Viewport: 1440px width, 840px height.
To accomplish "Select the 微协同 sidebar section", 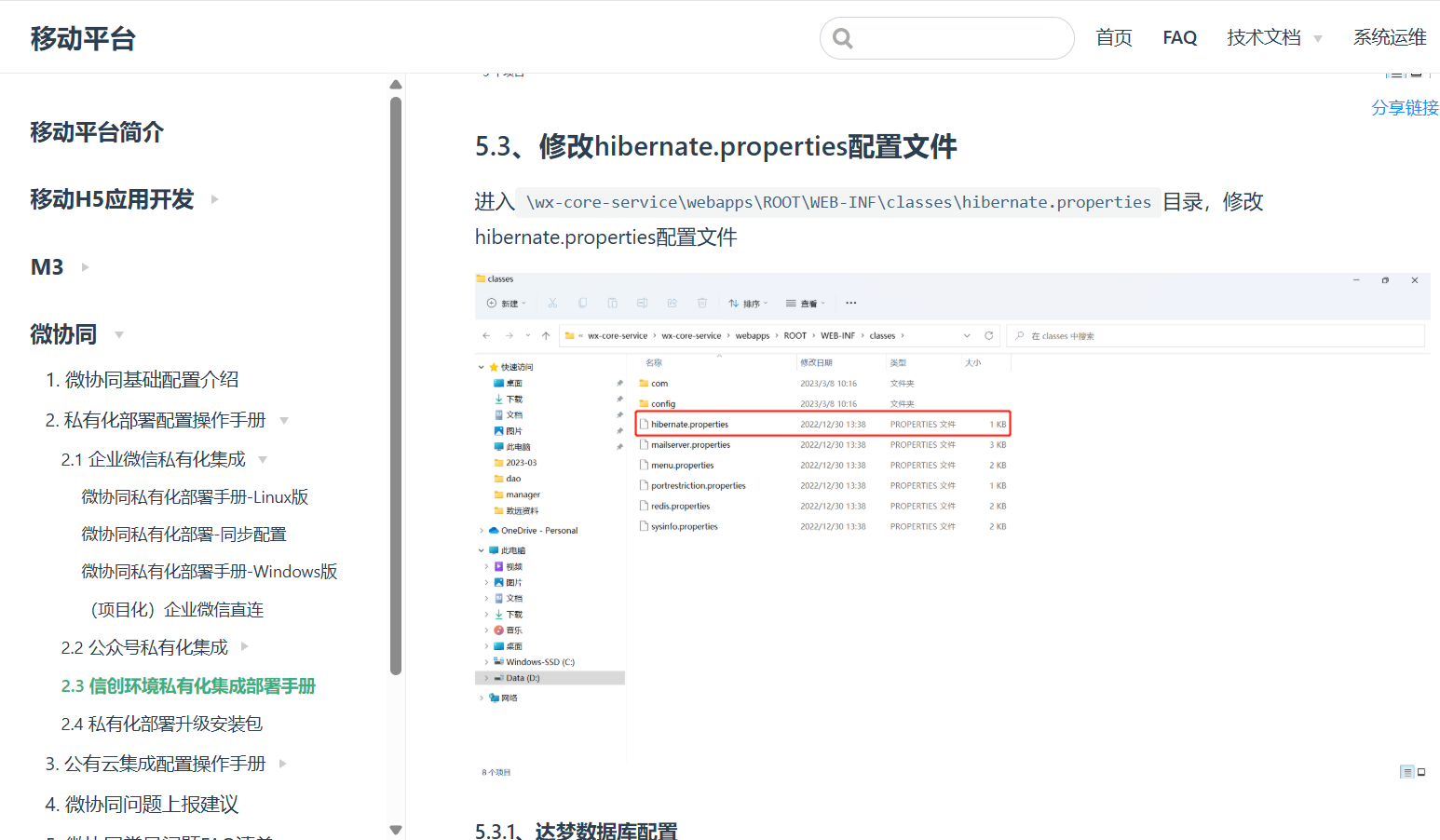I will [63, 334].
